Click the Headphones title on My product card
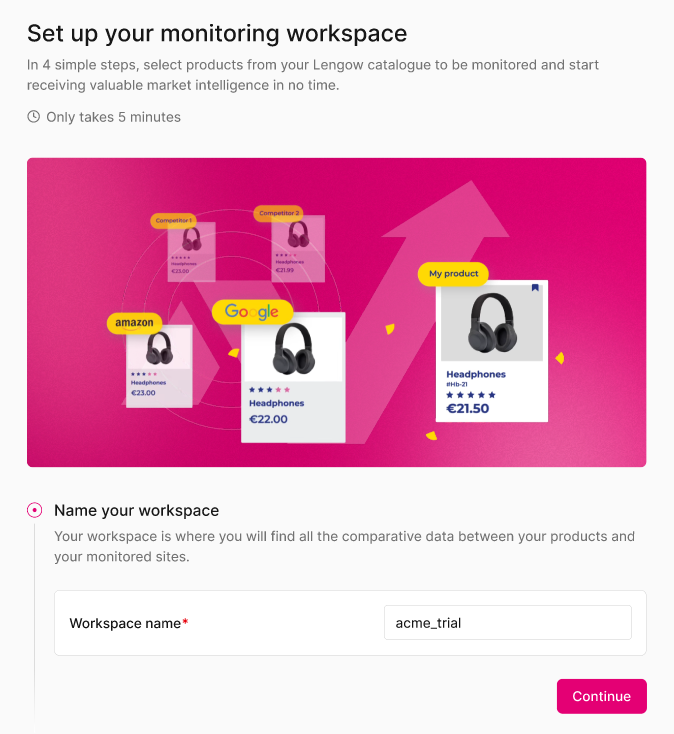The width and height of the screenshot is (674, 734). click(x=475, y=374)
